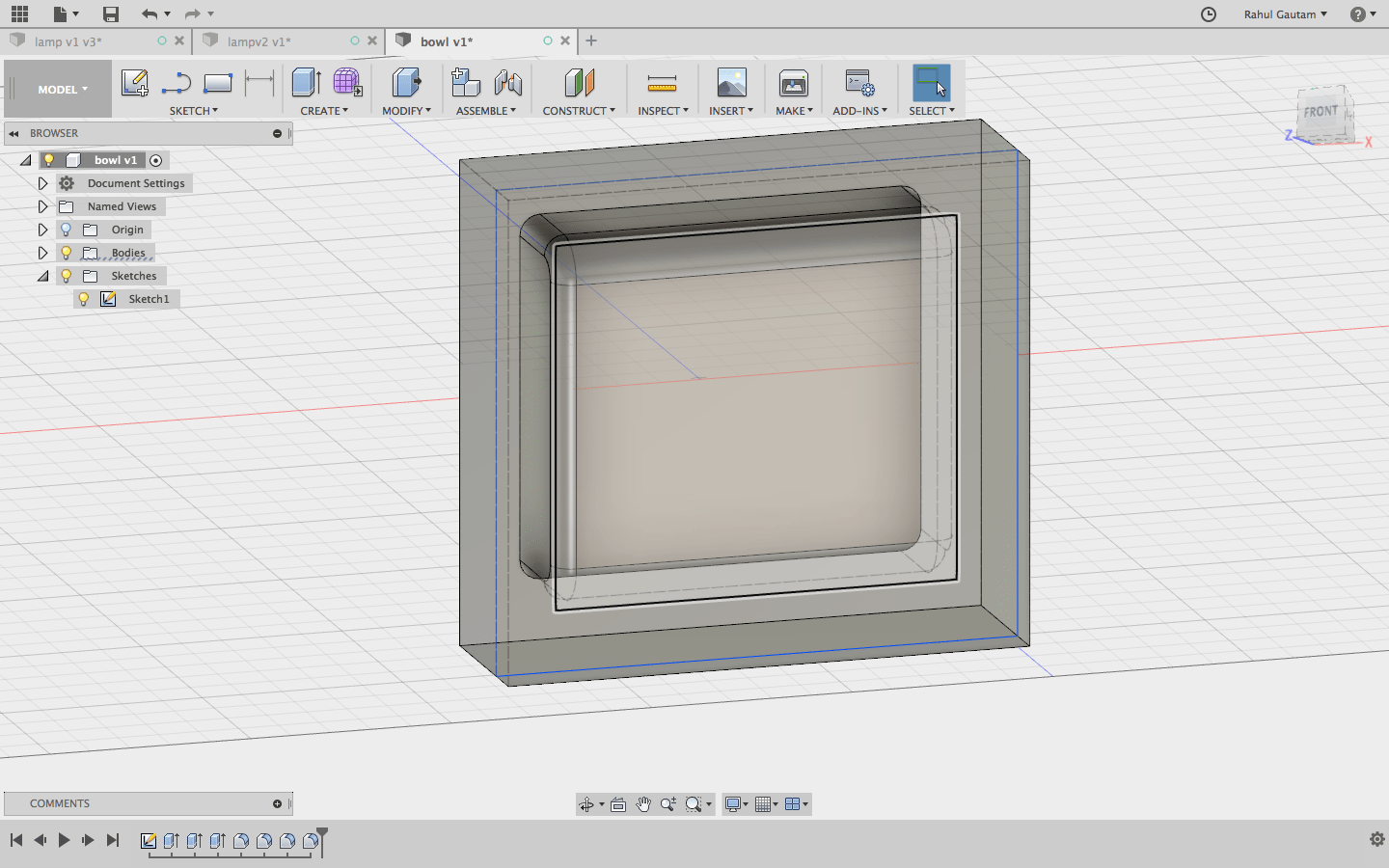Collapse the Sketches folder
1389x868 pixels.
click(x=42, y=276)
